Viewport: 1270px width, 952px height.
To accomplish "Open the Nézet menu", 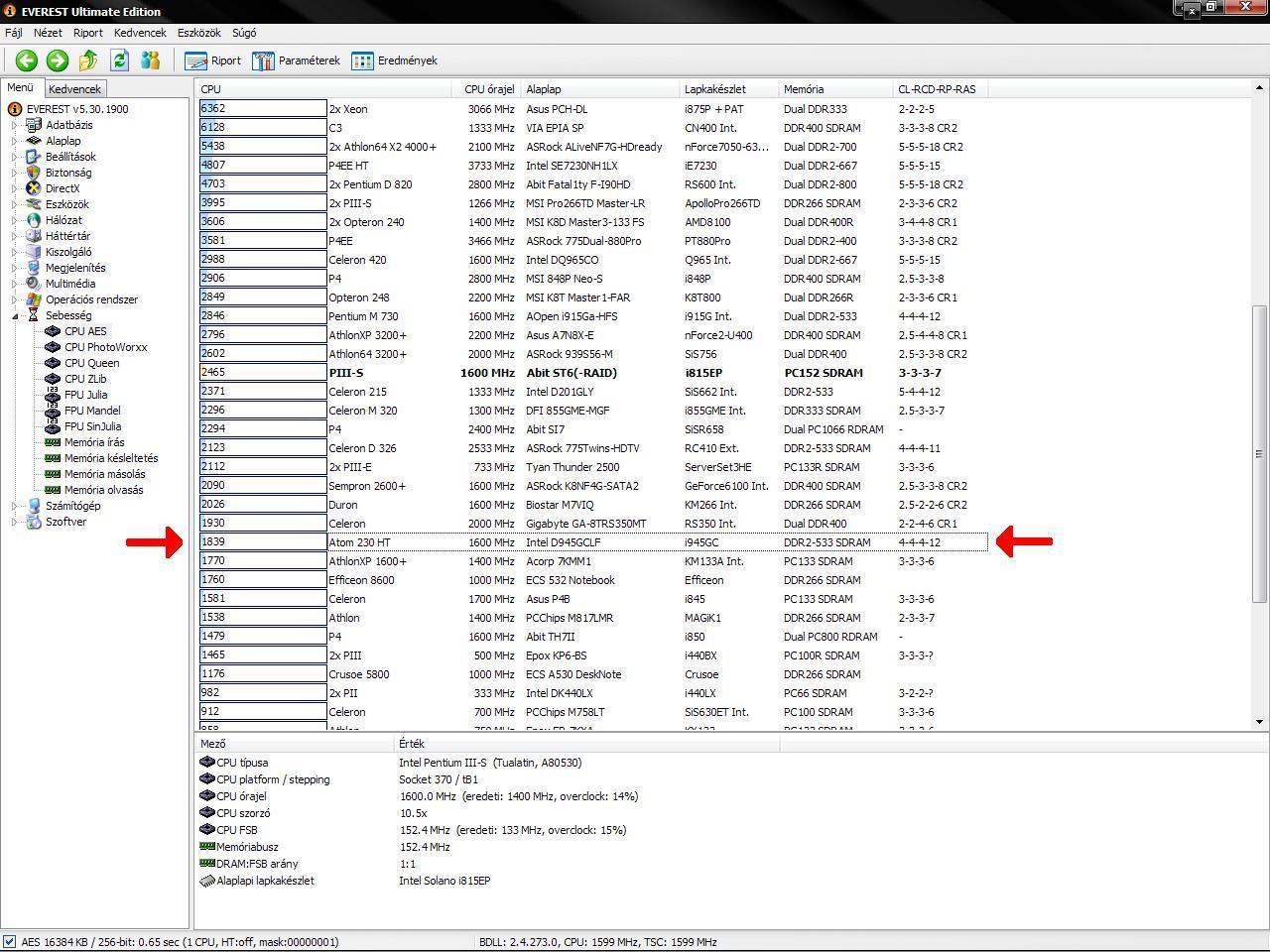I will [x=48, y=33].
